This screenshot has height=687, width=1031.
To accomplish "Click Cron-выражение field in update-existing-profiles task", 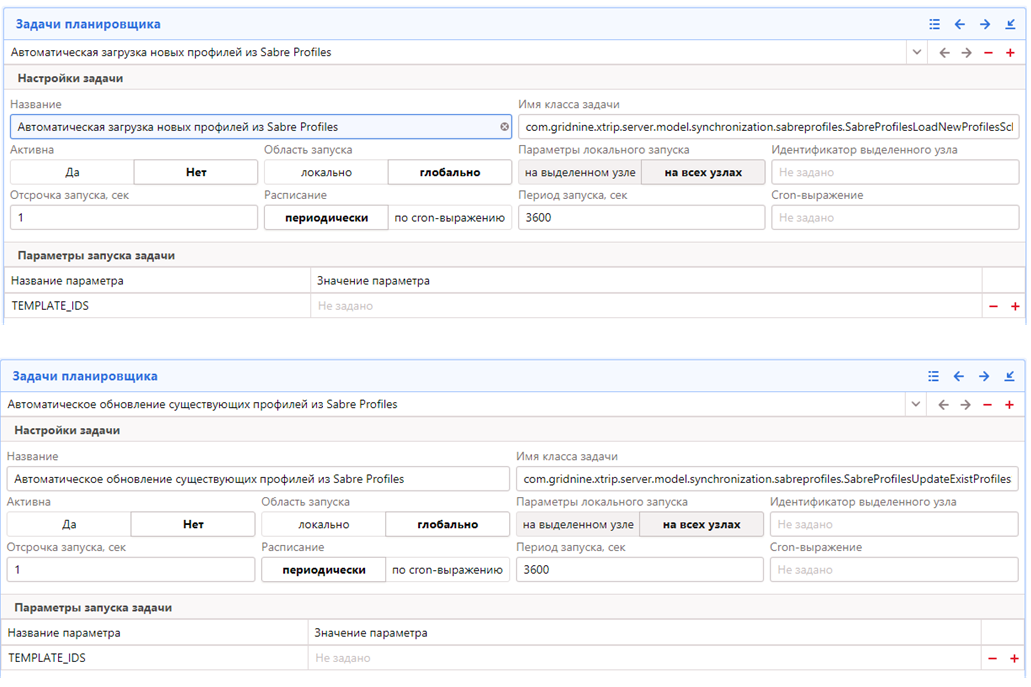I will tap(893, 570).
